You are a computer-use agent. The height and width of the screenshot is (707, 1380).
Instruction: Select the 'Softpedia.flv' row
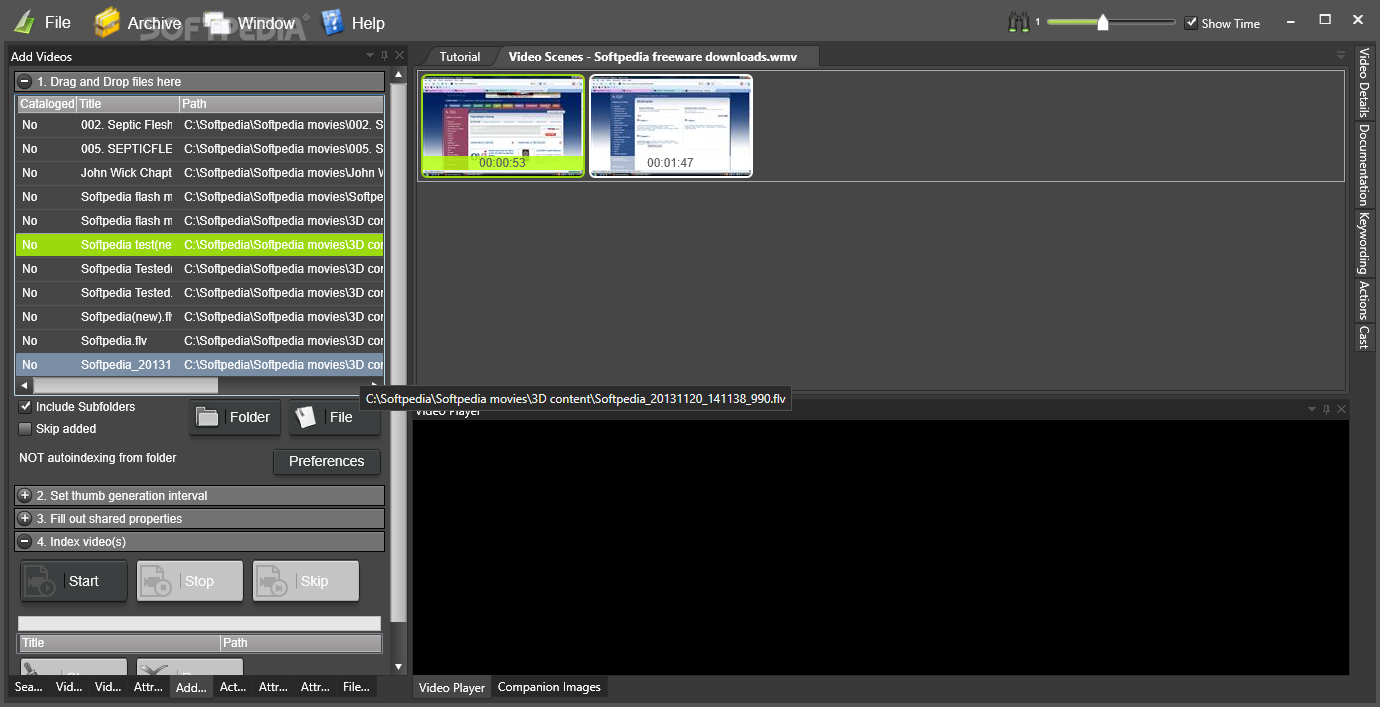click(x=200, y=341)
